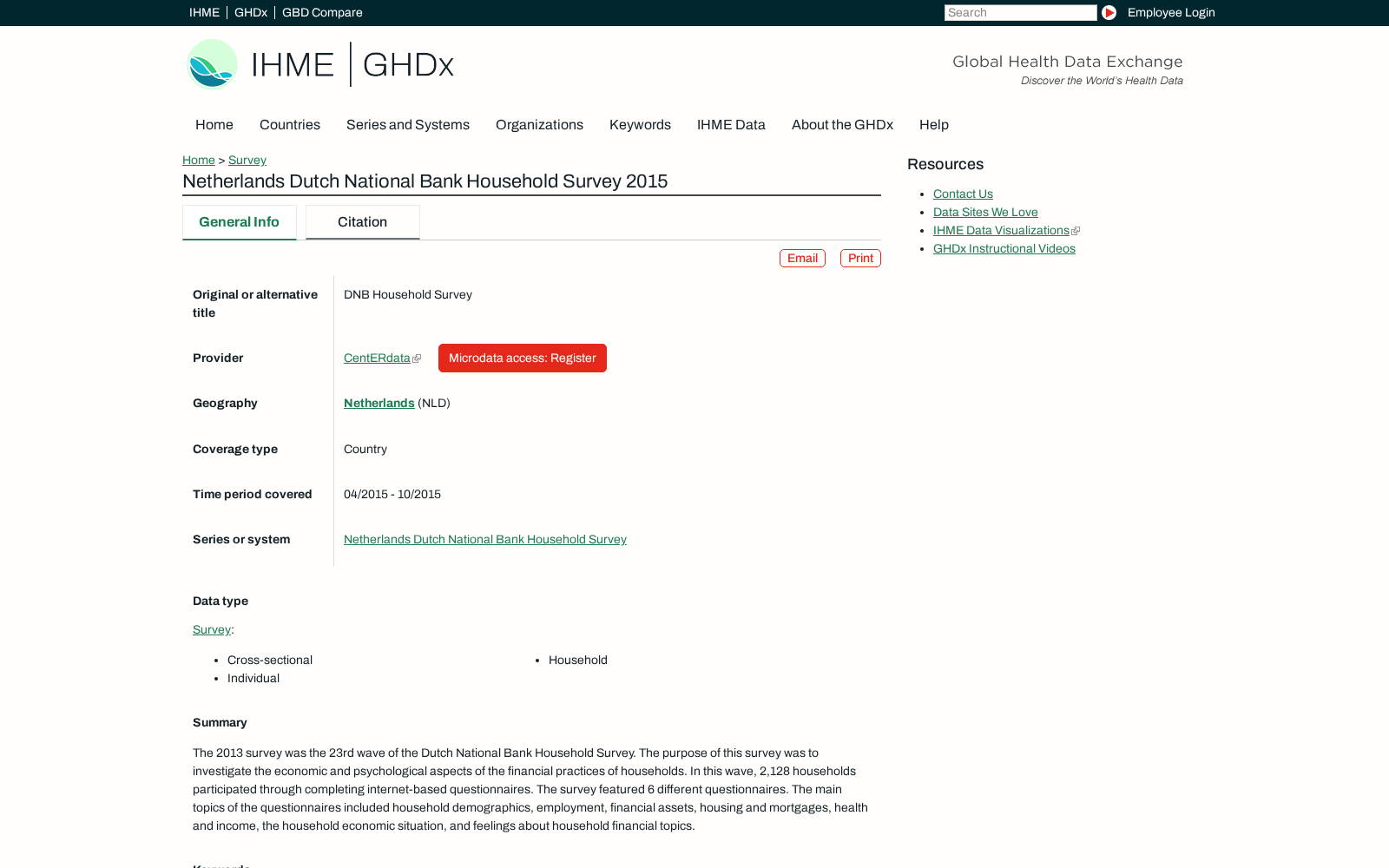The width and height of the screenshot is (1389, 868).
Task: Open the Series and Systems menu
Action: [x=408, y=125]
